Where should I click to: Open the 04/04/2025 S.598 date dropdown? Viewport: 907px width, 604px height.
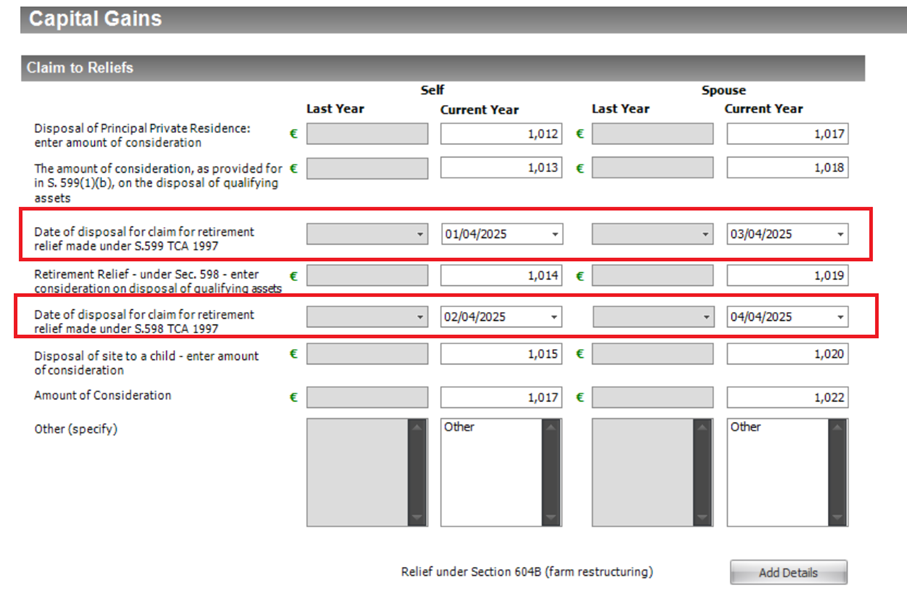coord(840,317)
